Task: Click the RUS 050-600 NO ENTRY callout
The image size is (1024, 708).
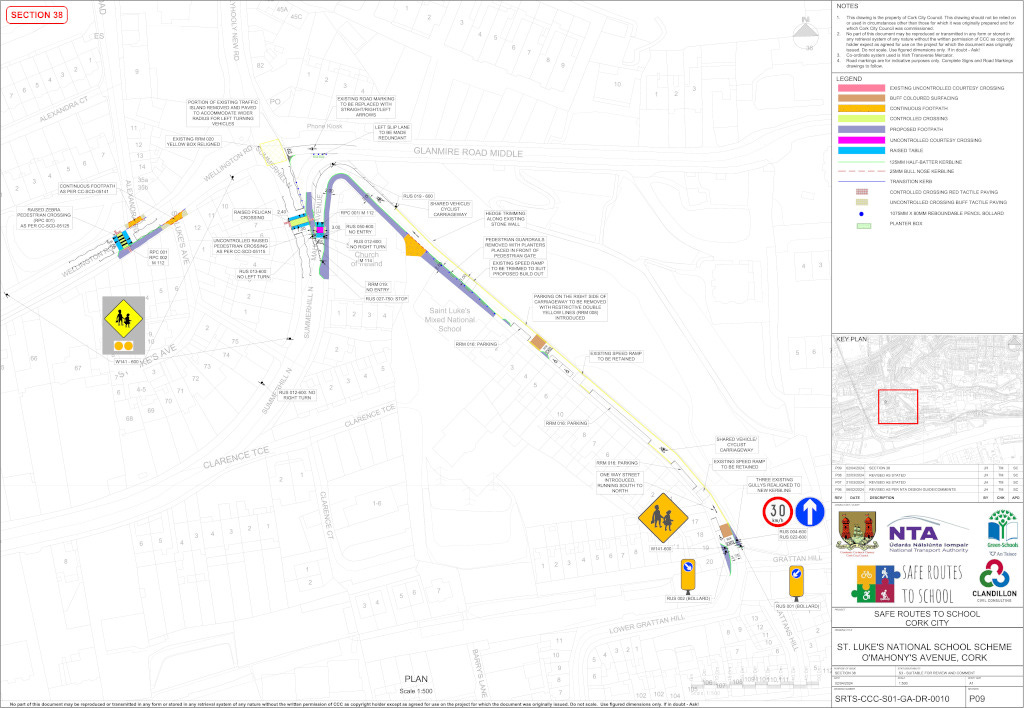Action: tap(360, 229)
